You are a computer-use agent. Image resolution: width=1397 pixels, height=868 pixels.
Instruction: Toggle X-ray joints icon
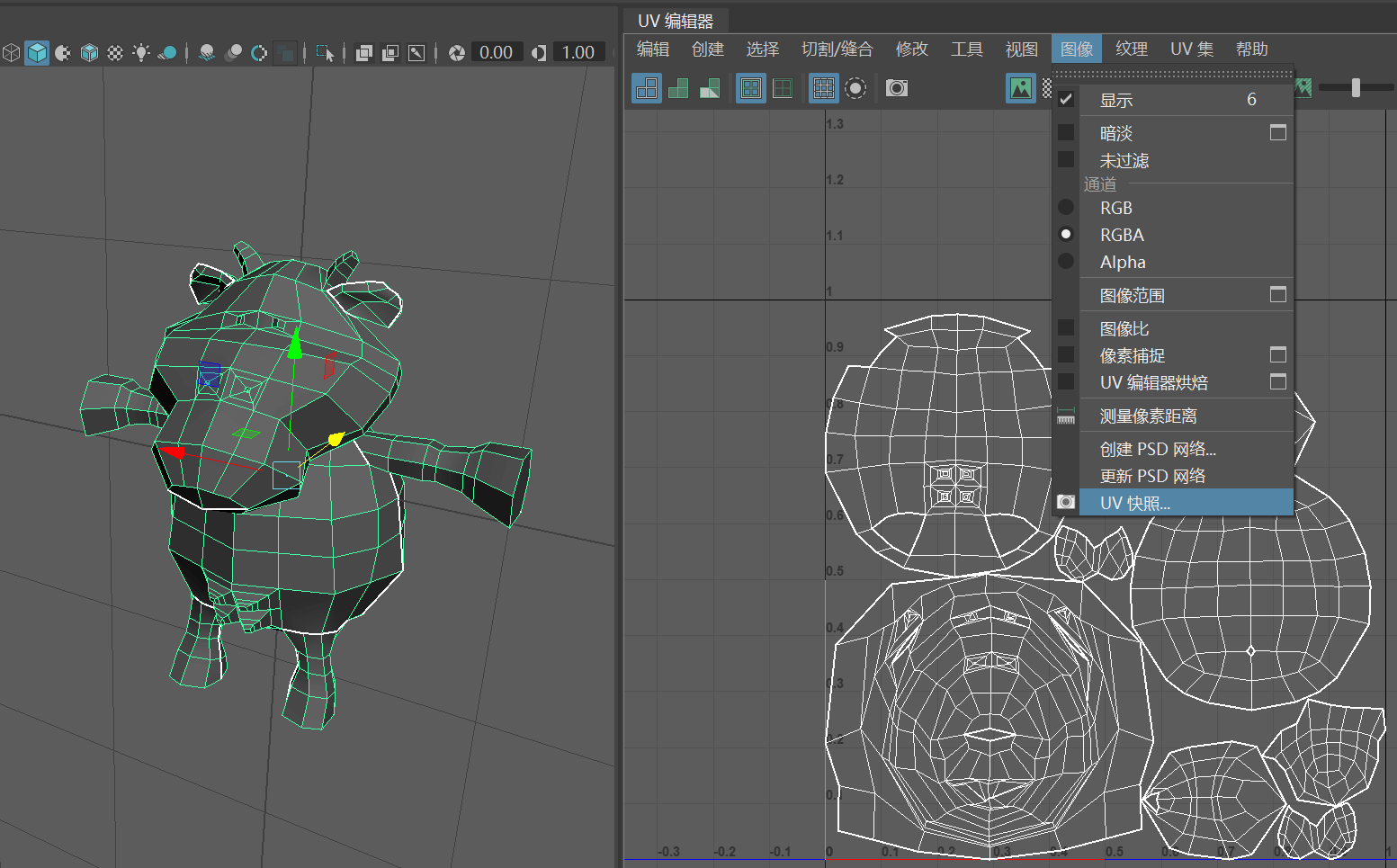[416, 53]
